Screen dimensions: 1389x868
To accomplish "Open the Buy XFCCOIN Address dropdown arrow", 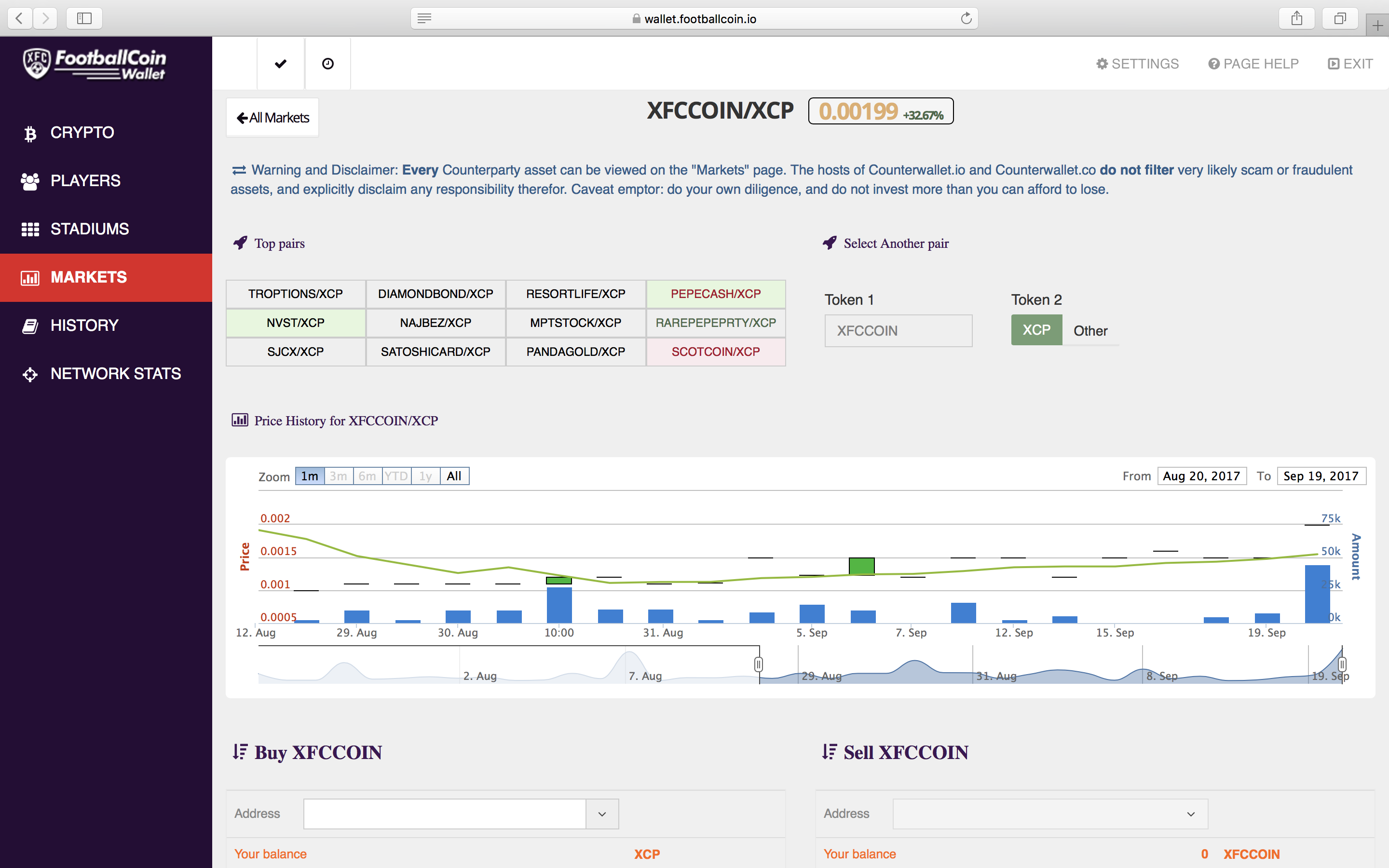I will (x=602, y=814).
